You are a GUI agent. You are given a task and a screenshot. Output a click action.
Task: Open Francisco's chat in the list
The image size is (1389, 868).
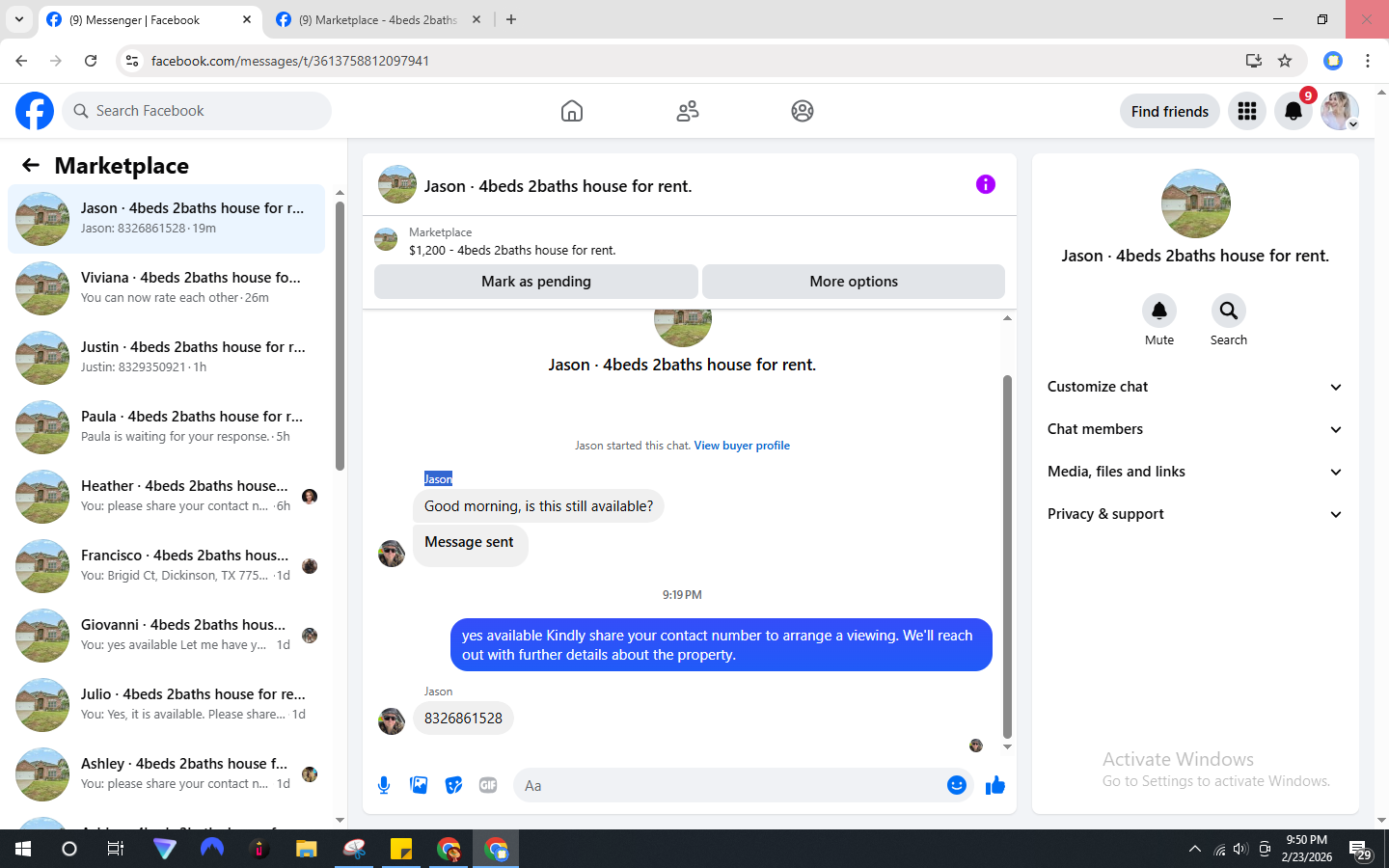(166, 566)
